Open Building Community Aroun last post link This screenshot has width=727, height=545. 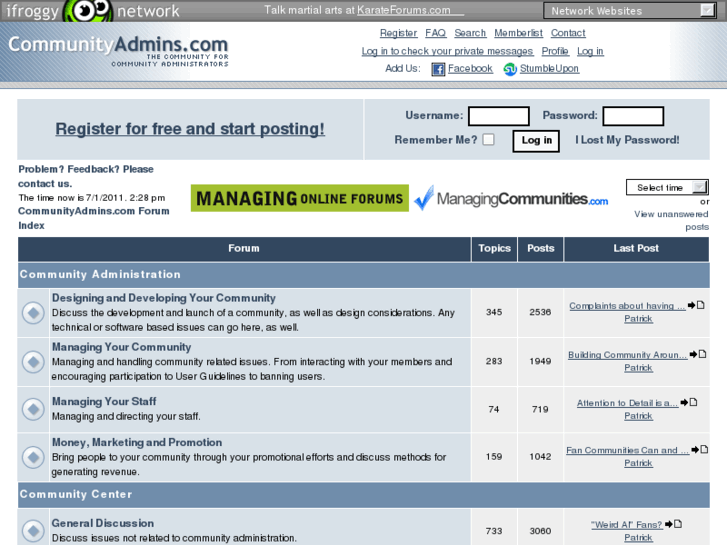[x=628, y=355]
